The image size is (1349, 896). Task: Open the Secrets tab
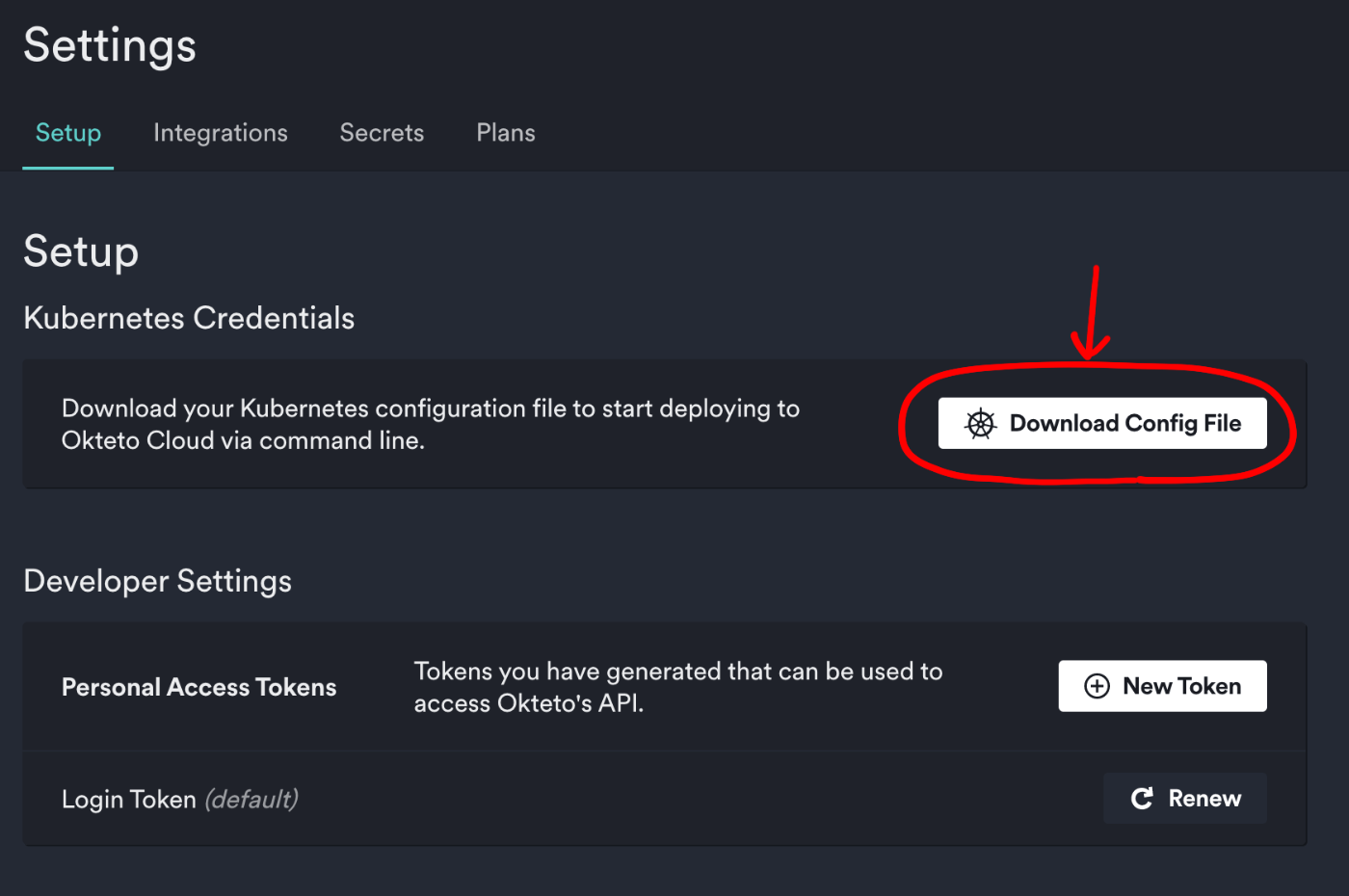(382, 133)
